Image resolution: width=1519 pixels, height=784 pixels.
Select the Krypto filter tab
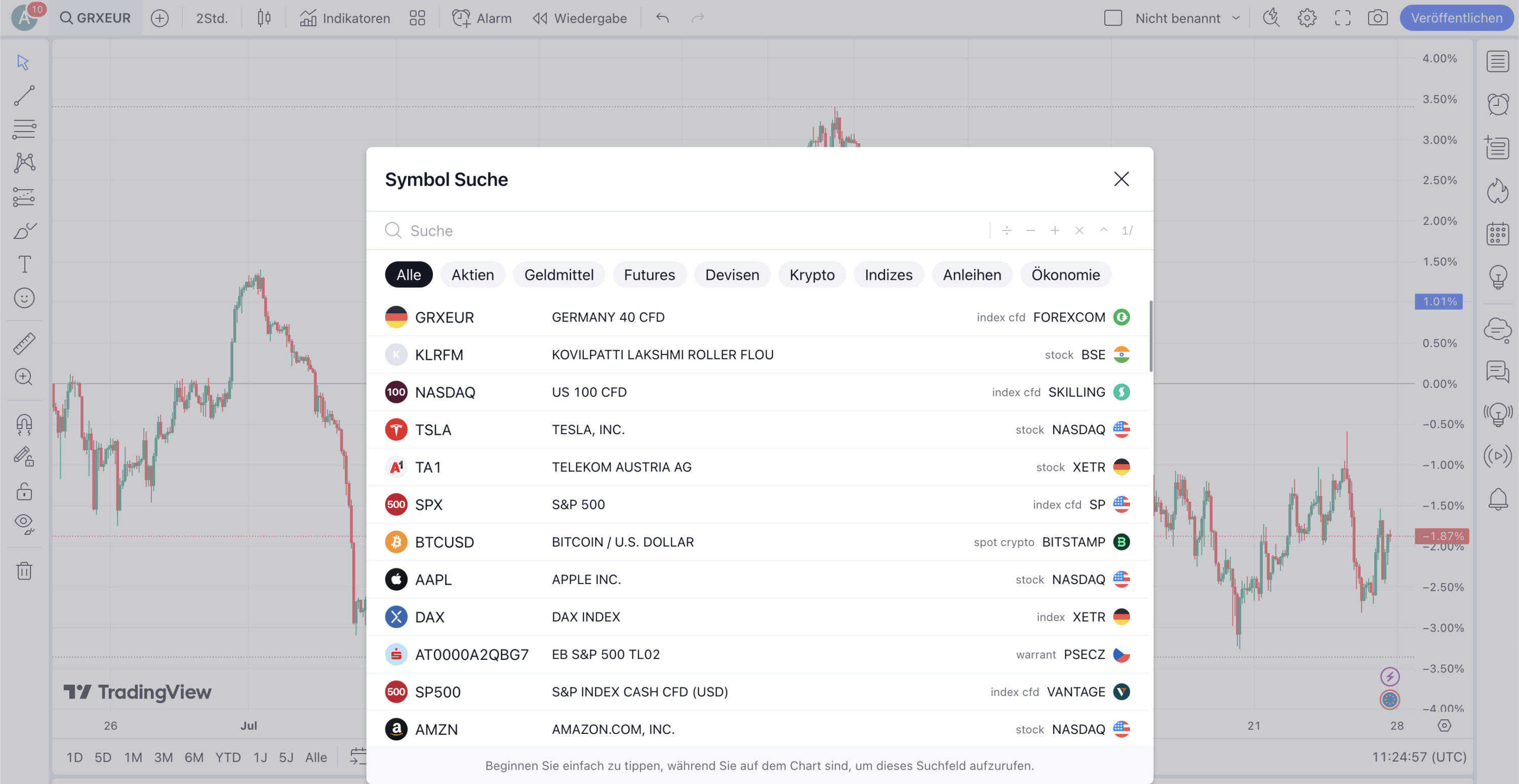coord(811,275)
